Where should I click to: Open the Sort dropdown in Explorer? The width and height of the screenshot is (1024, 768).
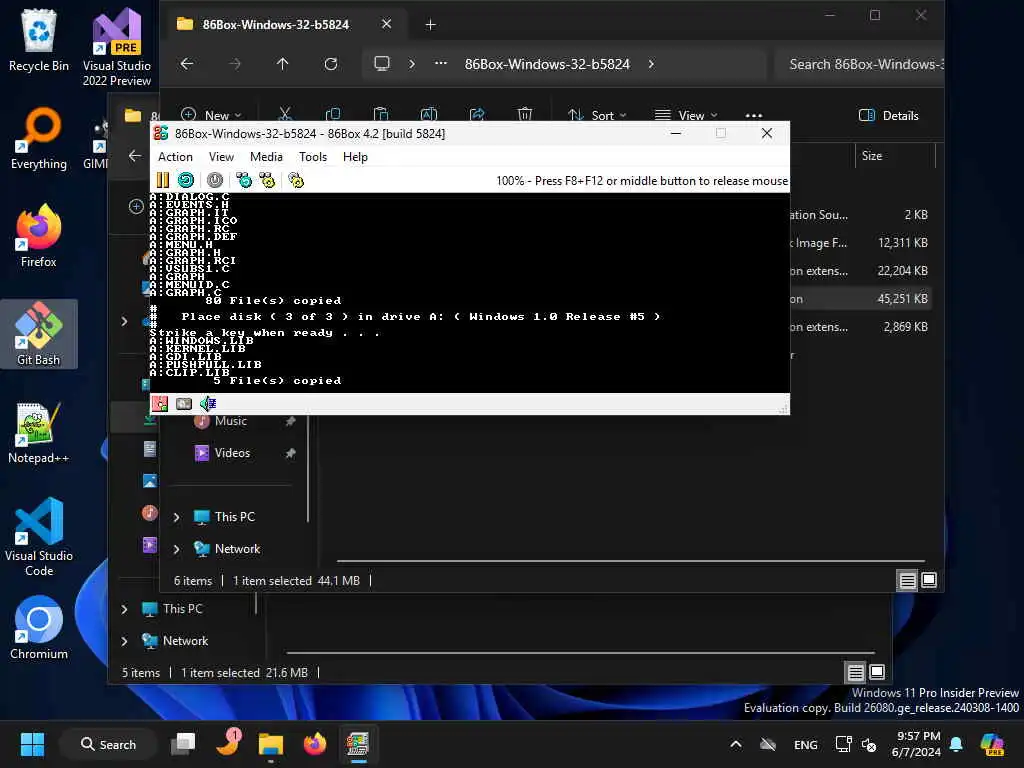597,115
